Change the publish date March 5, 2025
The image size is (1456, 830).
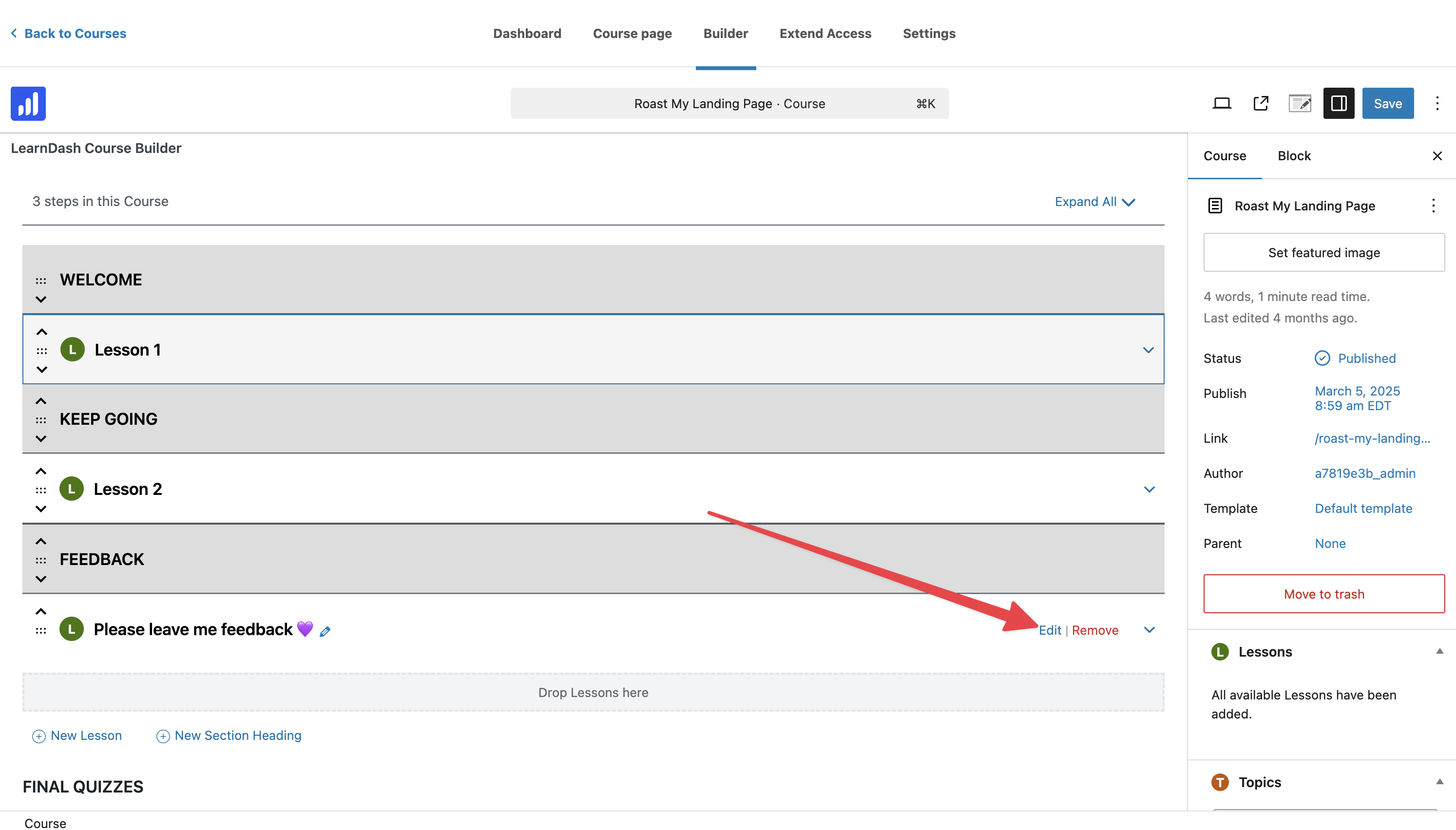point(1358,398)
